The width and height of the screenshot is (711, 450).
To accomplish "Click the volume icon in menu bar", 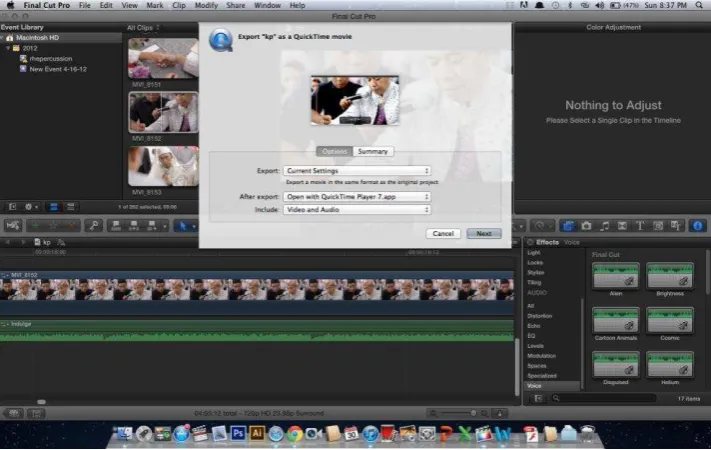I will (599, 5).
